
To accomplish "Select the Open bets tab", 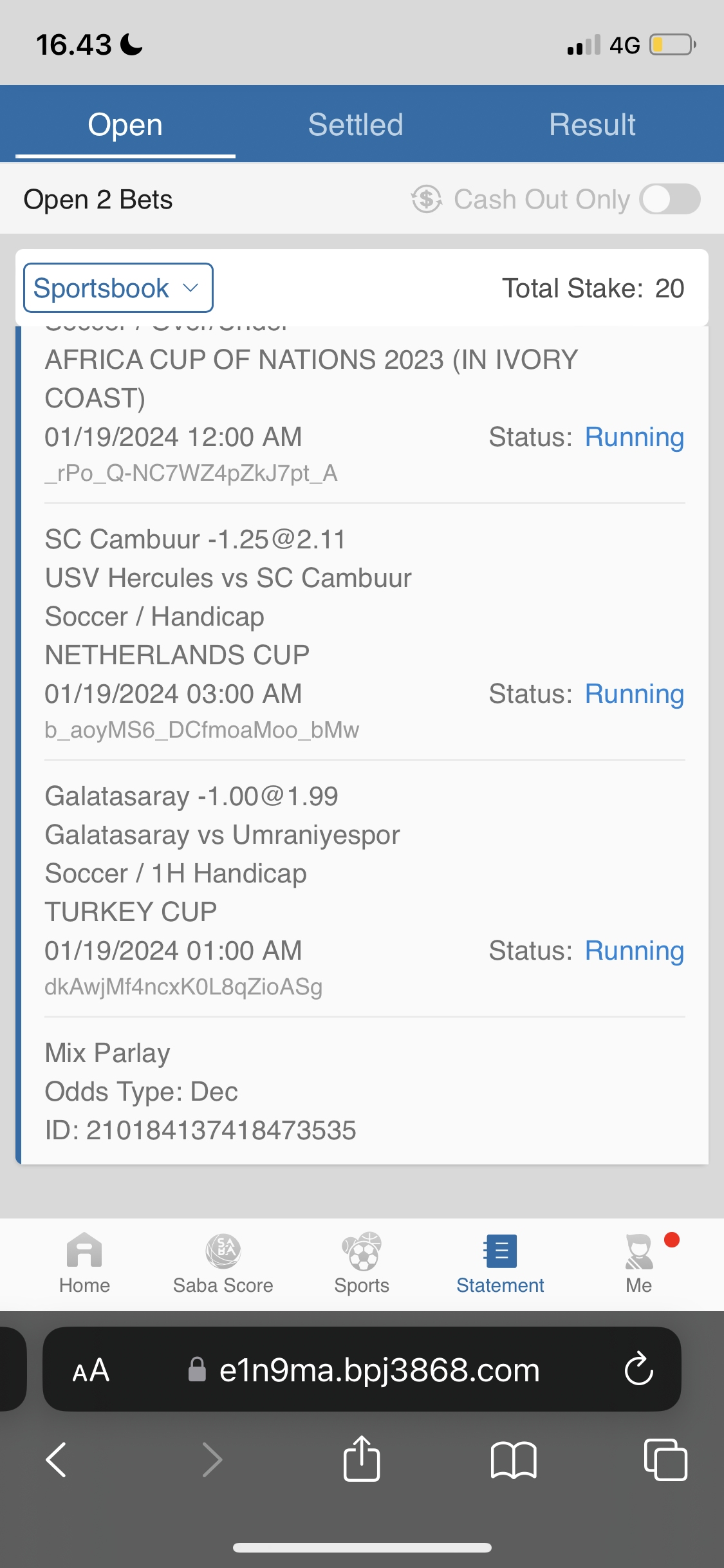I will 125,124.
